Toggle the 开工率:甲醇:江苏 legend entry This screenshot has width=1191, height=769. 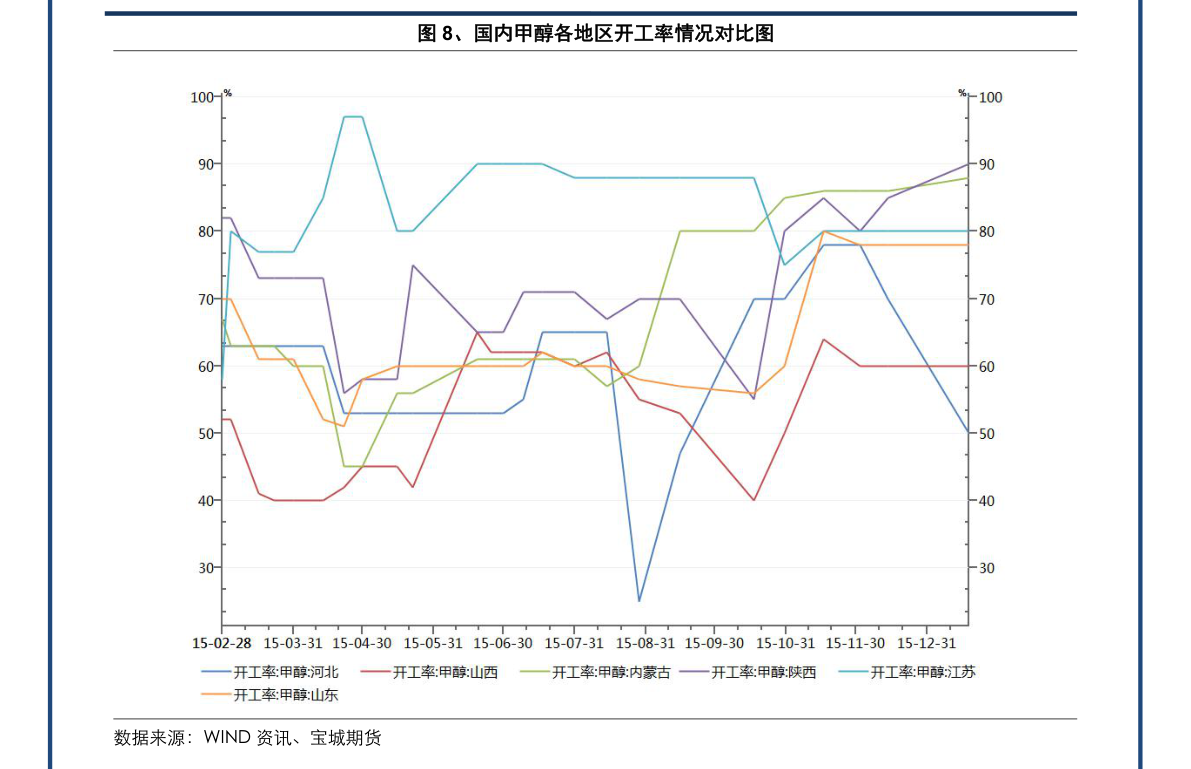click(x=923, y=673)
